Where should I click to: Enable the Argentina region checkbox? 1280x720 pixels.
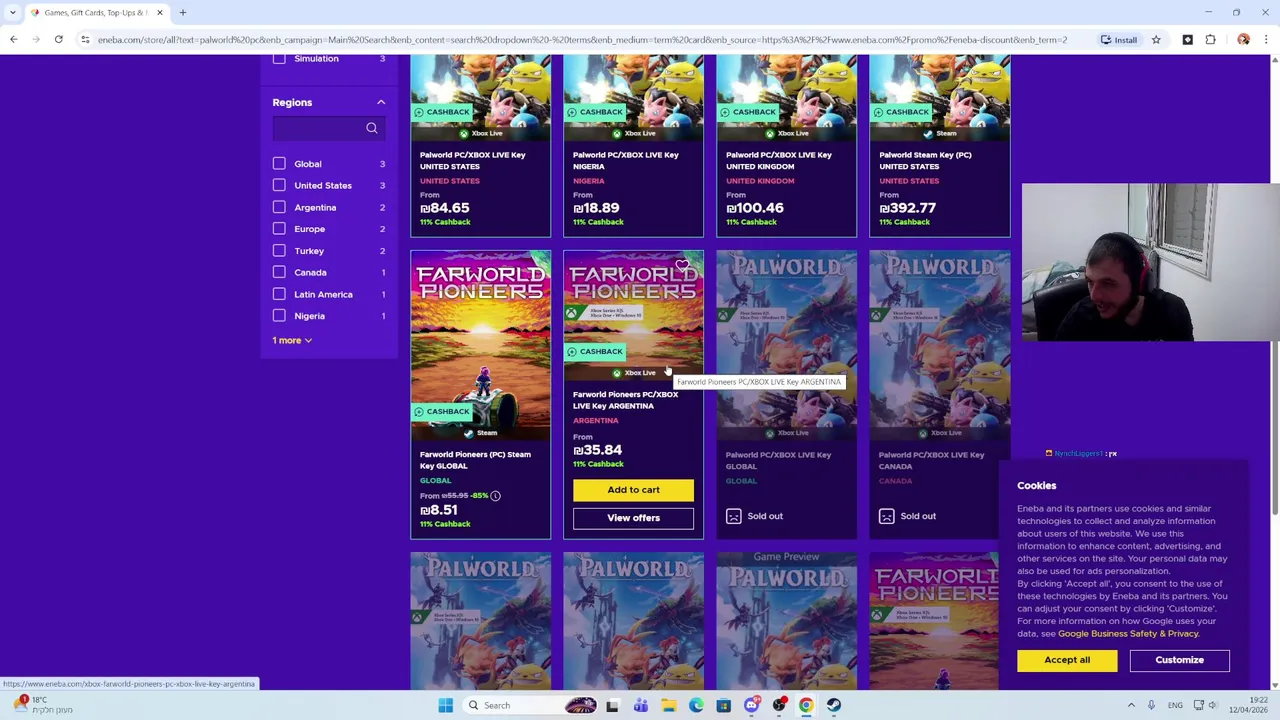pos(279,207)
